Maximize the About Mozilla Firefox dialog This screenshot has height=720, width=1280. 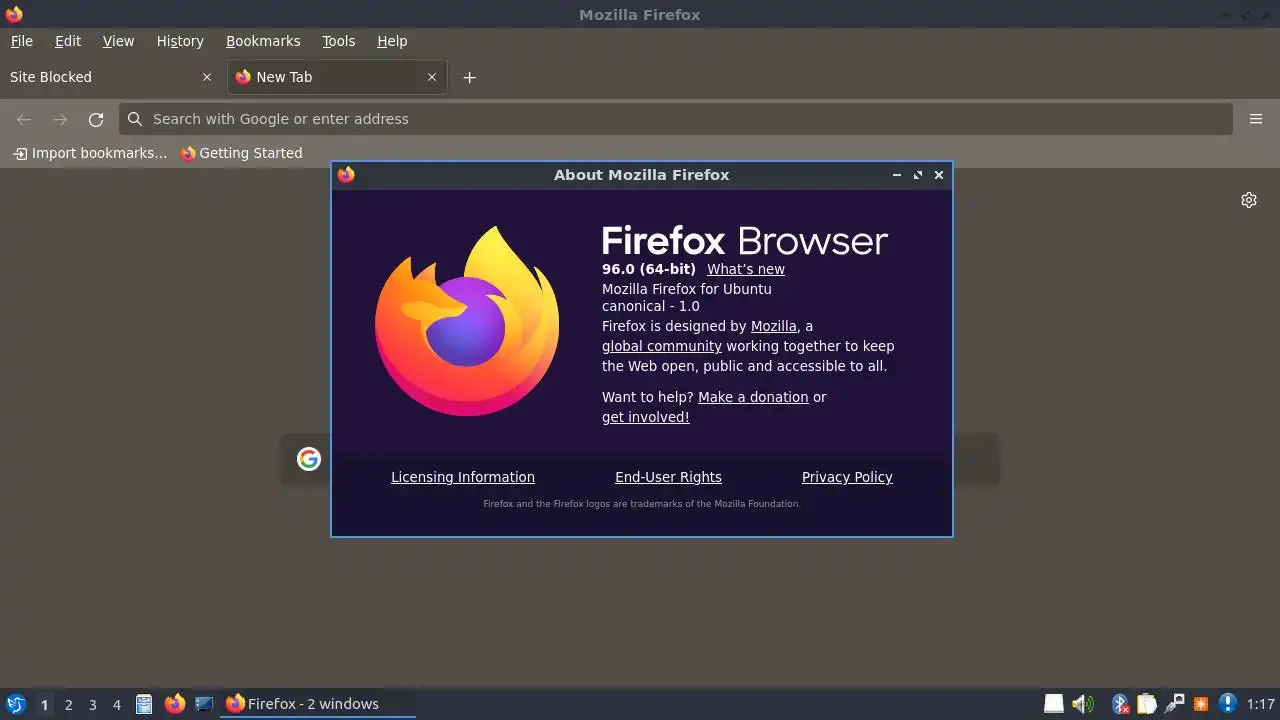click(918, 175)
